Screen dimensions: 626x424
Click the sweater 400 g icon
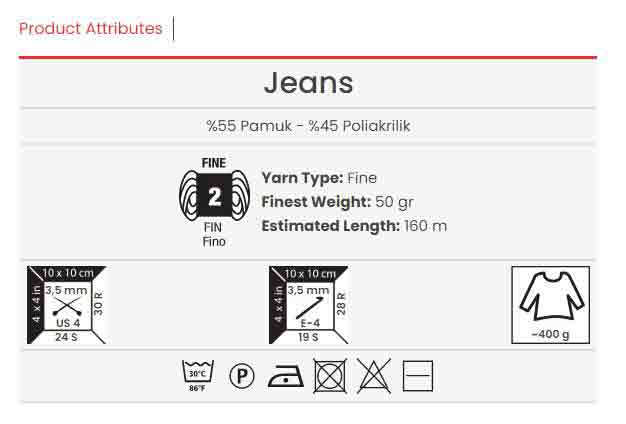[551, 305]
